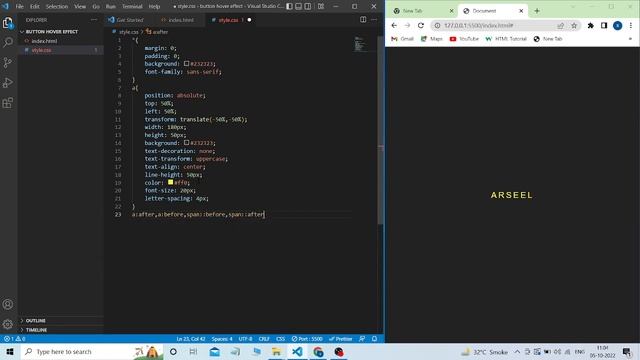Switch to Chrome New Tab tab

pyautogui.click(x=412, y=11)
